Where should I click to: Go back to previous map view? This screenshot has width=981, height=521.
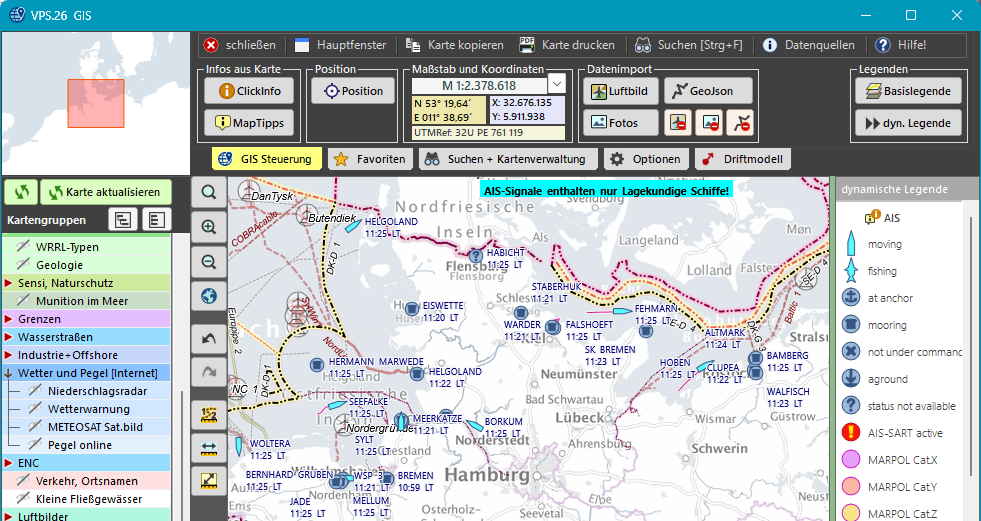pos(209,339)
